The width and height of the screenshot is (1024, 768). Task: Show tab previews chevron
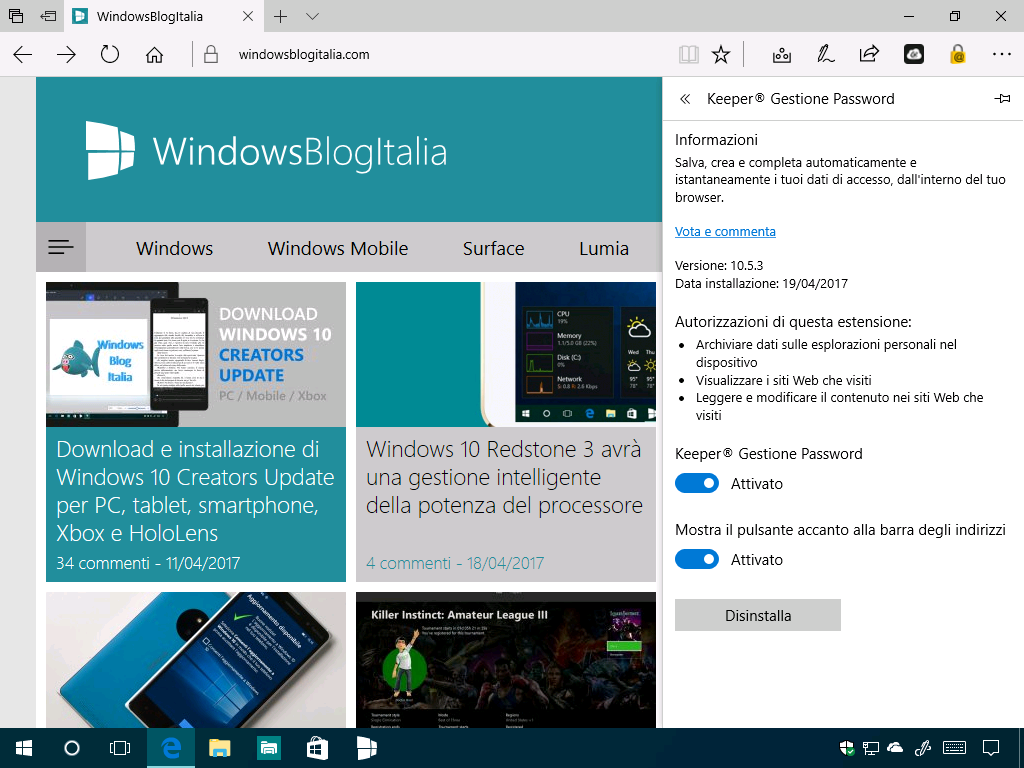pyautogui.click(x=312, y=16)
